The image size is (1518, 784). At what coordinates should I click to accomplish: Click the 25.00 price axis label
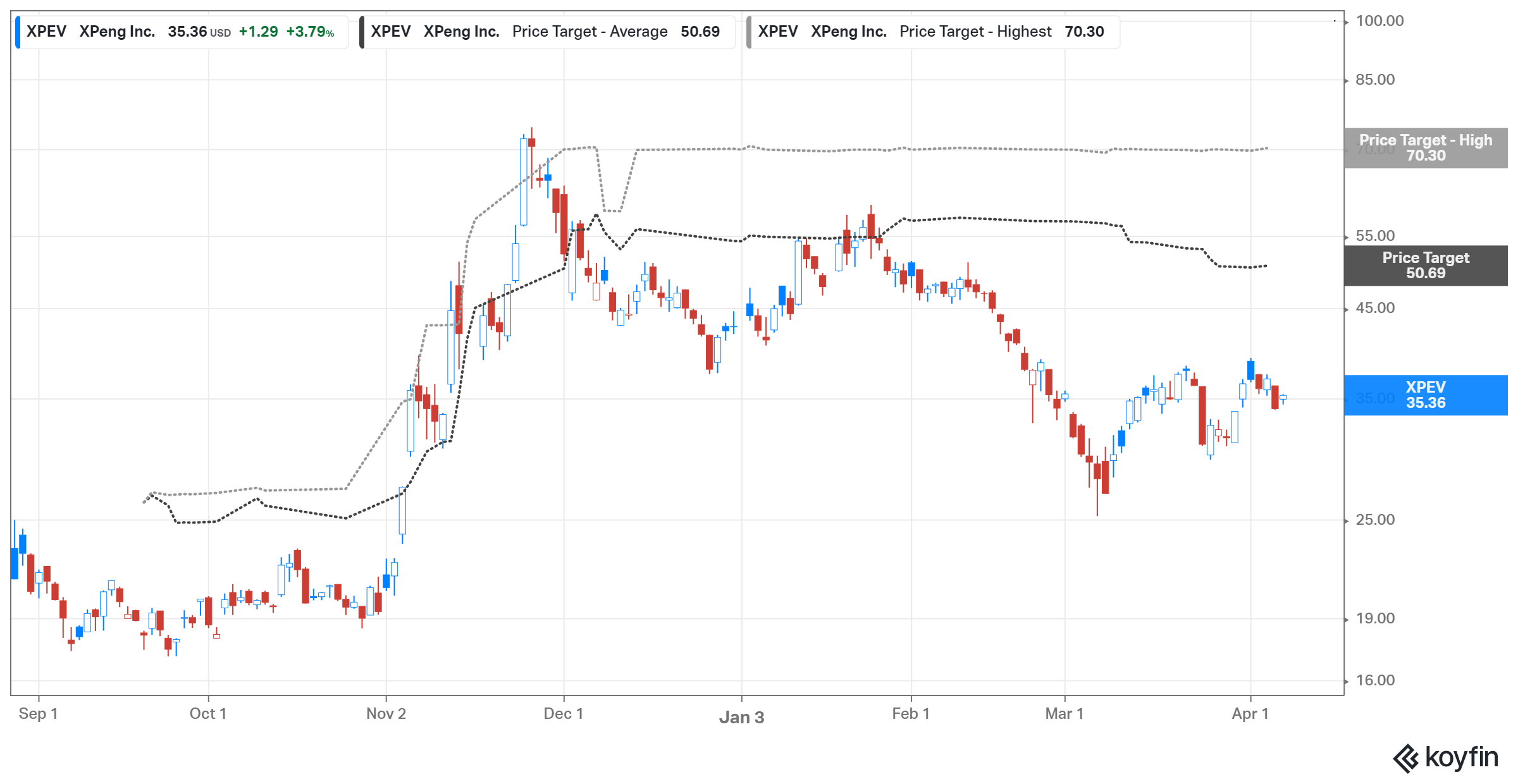pyautogui.click(x=1375, y=520)
